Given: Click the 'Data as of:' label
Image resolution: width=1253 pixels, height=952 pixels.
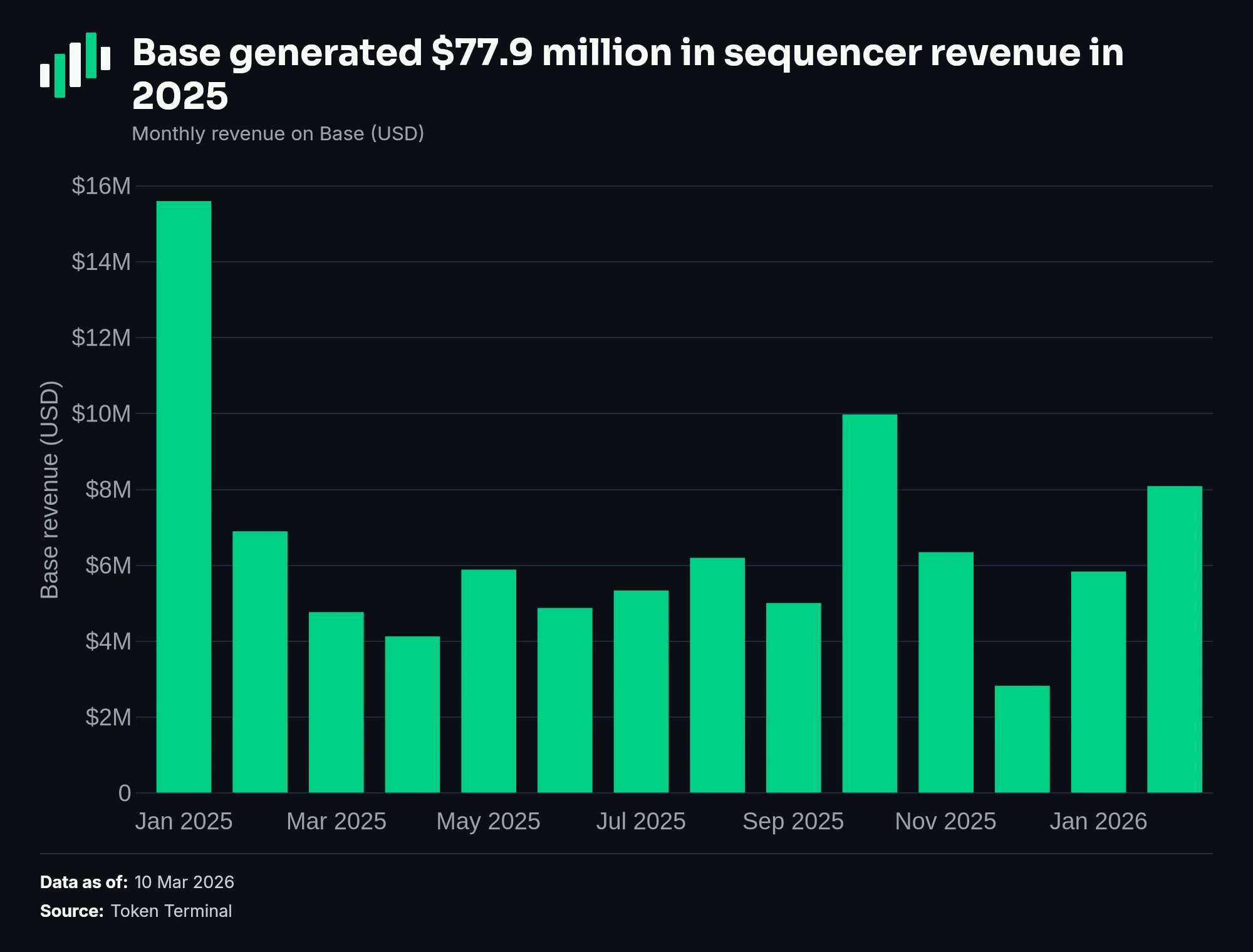Looking at the screenshot, I should coord(84,882).
